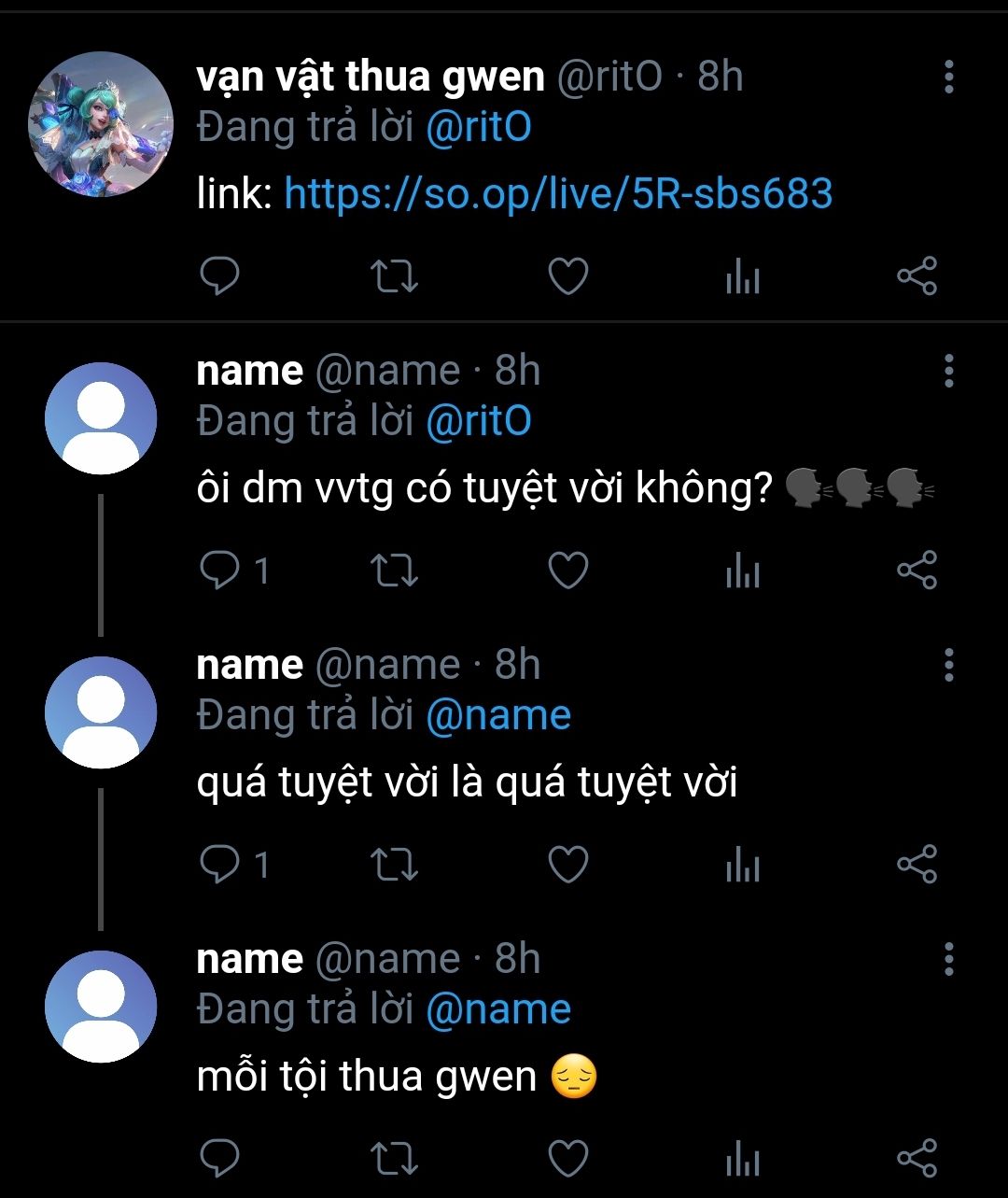1008x1198 pixels.
Task: Like the 'ôi dm vvtg có tuyệt vời không' tweet
Action: pyautogui.click(x=567, y=570)
